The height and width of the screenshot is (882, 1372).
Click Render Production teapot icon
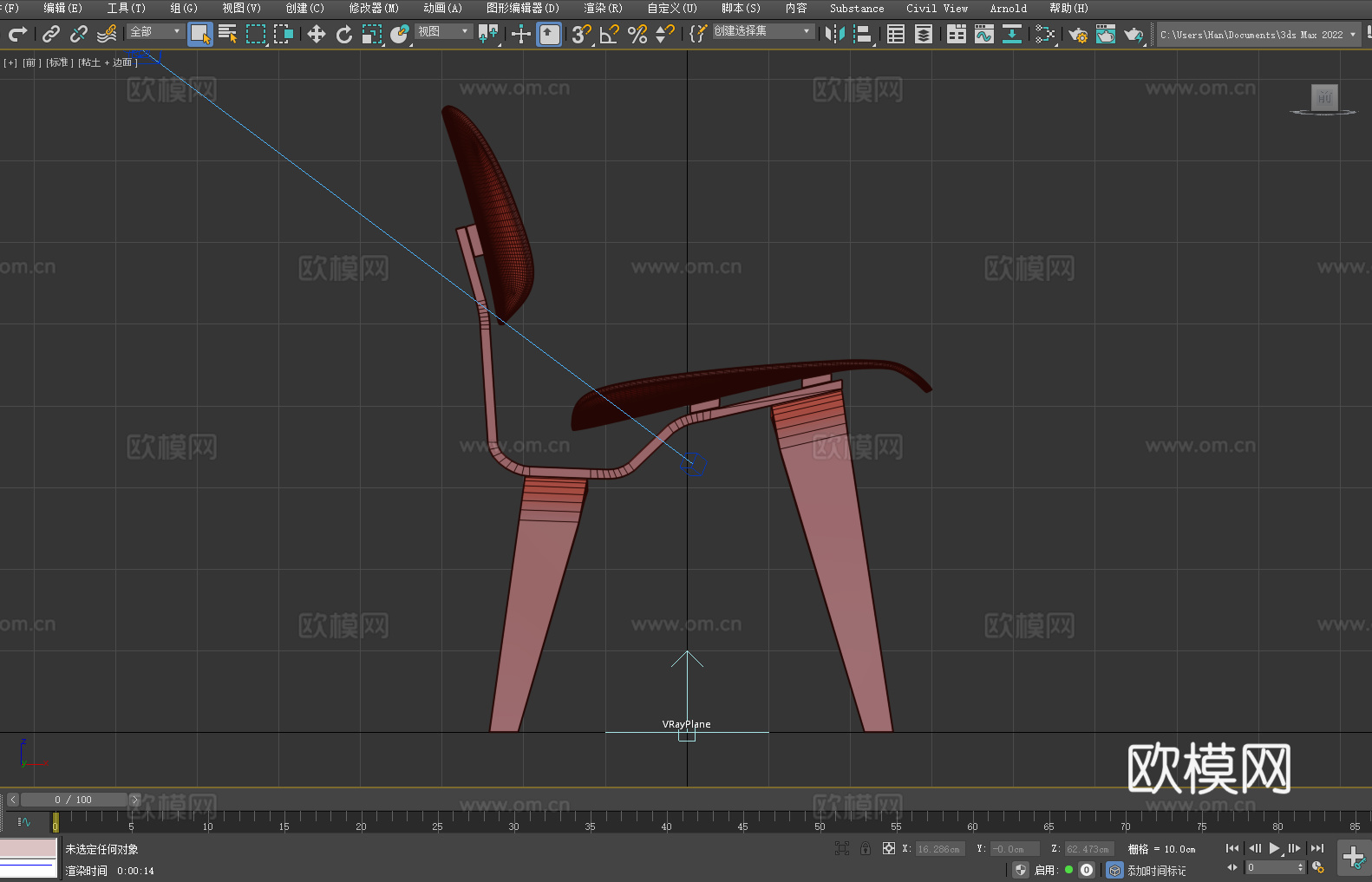pyautogui.click(x=1134, y=34)
